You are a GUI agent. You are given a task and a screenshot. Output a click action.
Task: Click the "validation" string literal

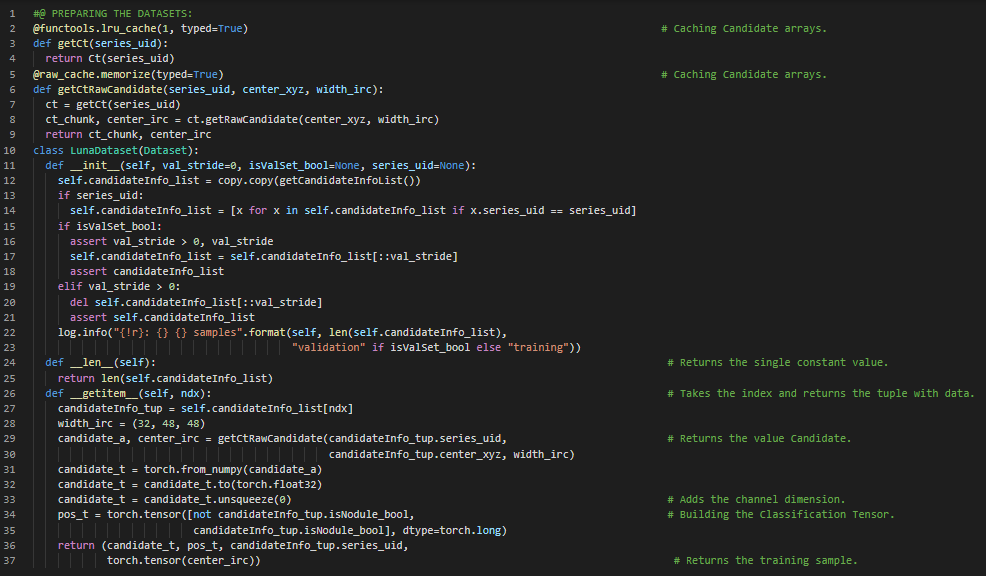coord(328,347)
